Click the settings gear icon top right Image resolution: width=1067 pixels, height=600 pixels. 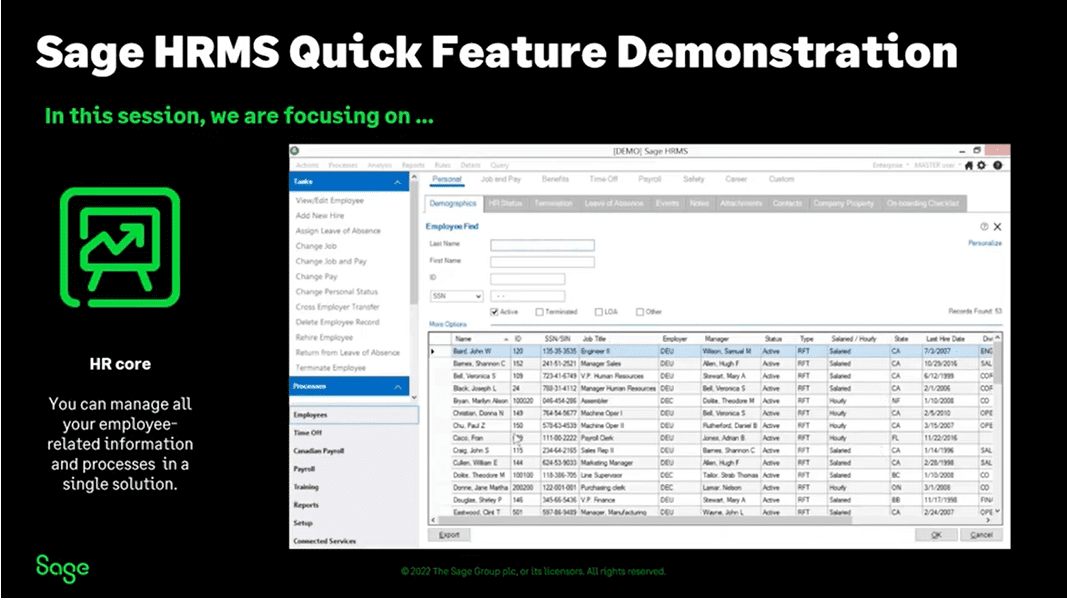point(982,167)
